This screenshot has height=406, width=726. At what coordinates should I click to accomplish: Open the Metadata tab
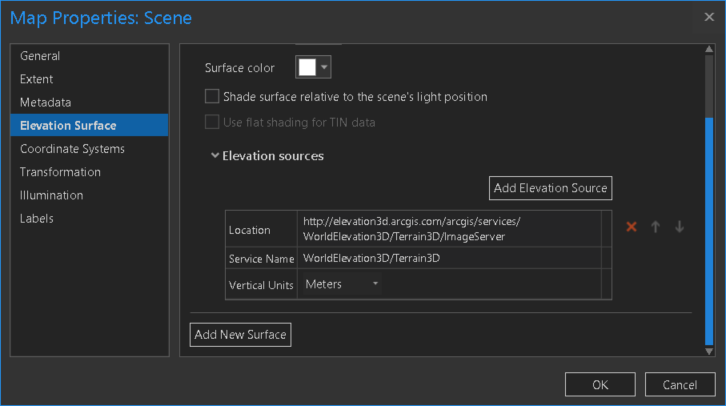click(x=45, y=102)
